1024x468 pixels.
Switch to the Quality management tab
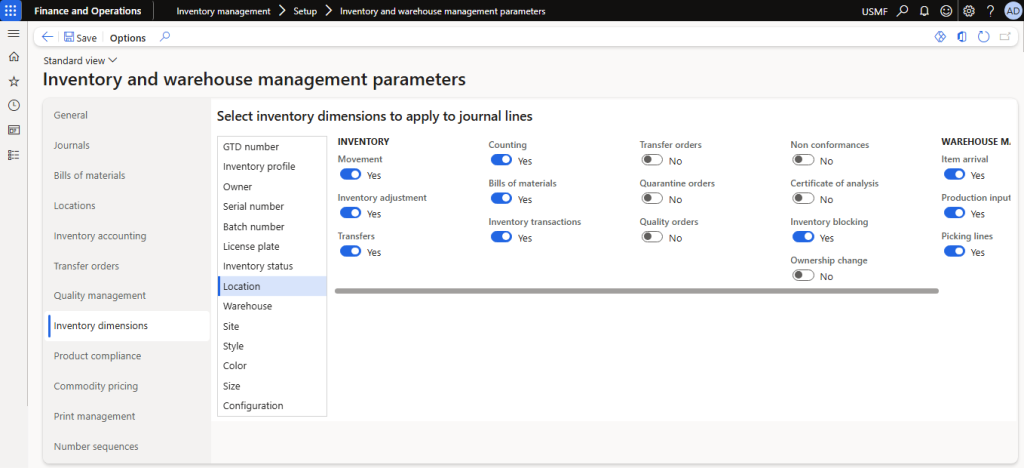click(100, 295)
